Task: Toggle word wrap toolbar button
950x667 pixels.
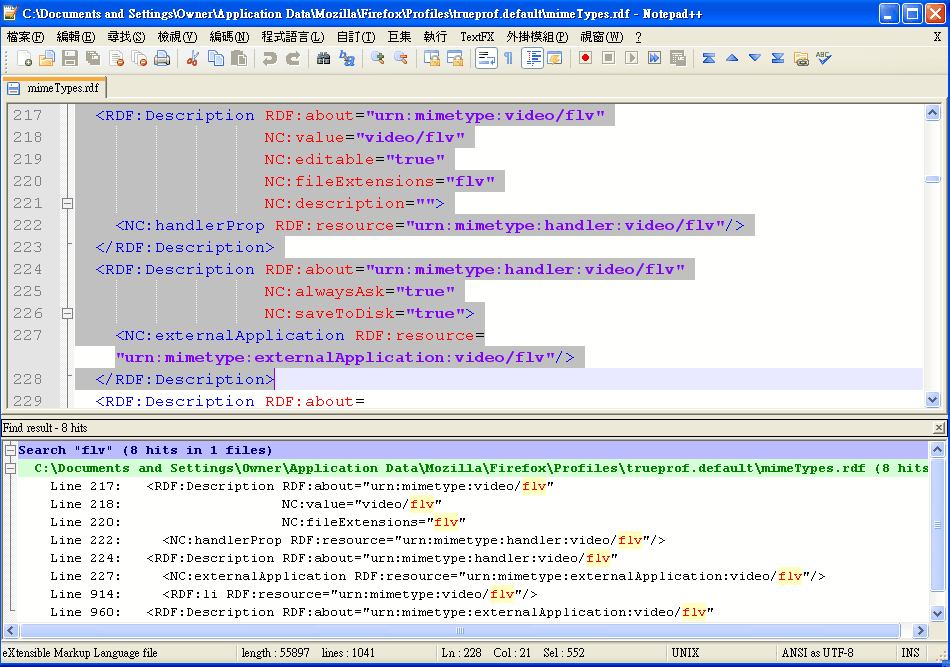Action: 486,58
